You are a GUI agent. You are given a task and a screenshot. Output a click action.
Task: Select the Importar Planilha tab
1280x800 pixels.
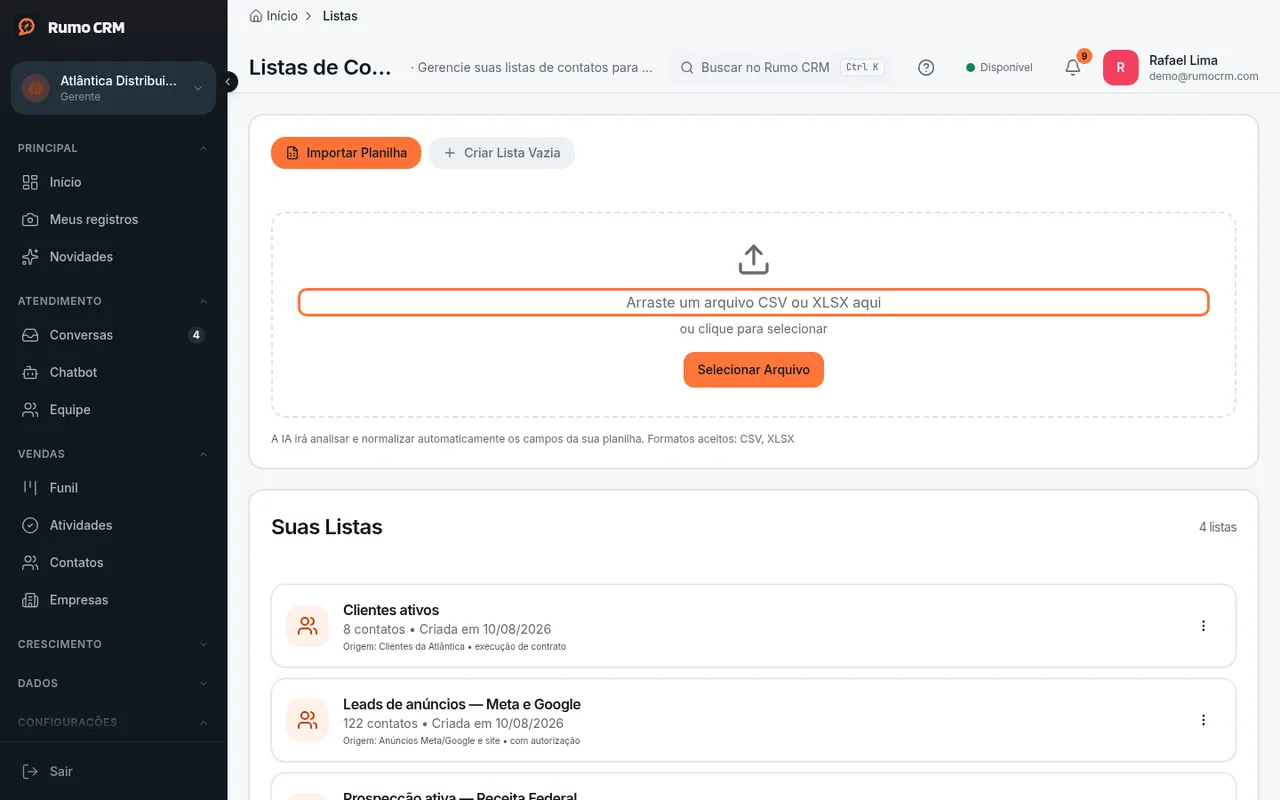pyautogui.click(x=346, y=153)
